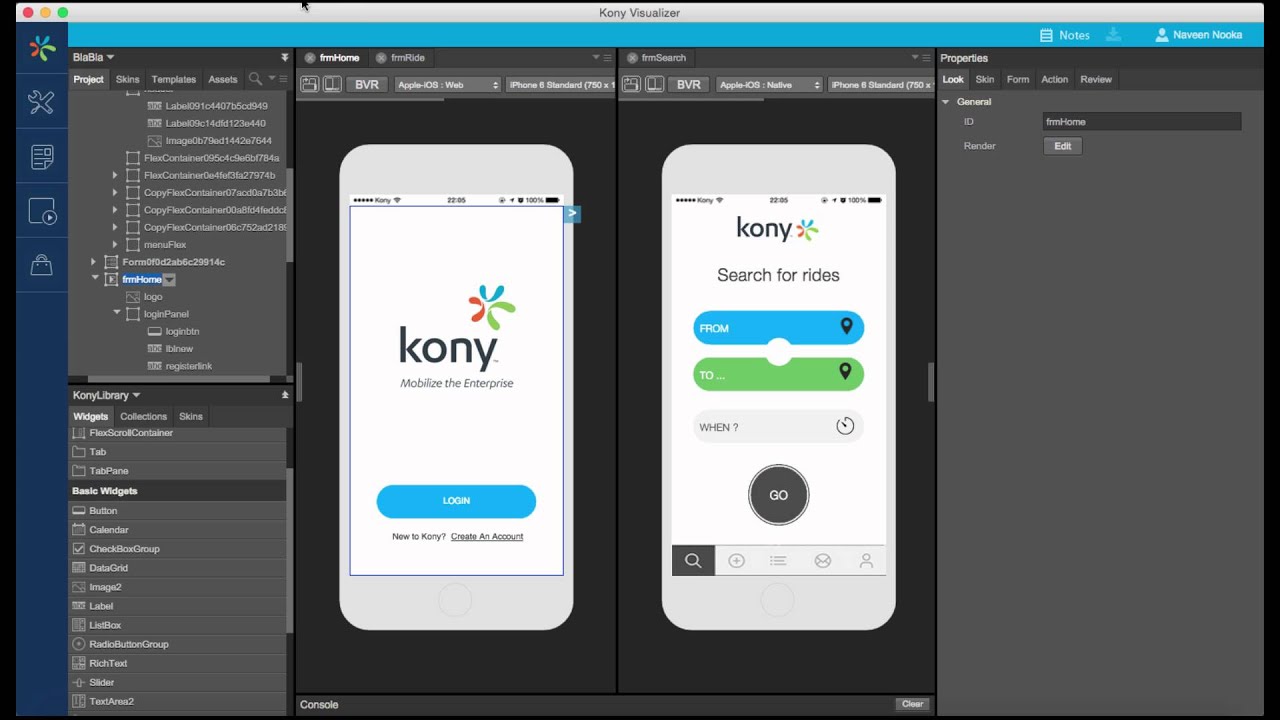
Task: Pin the BlaBla project panel
Action: (285, 58)
